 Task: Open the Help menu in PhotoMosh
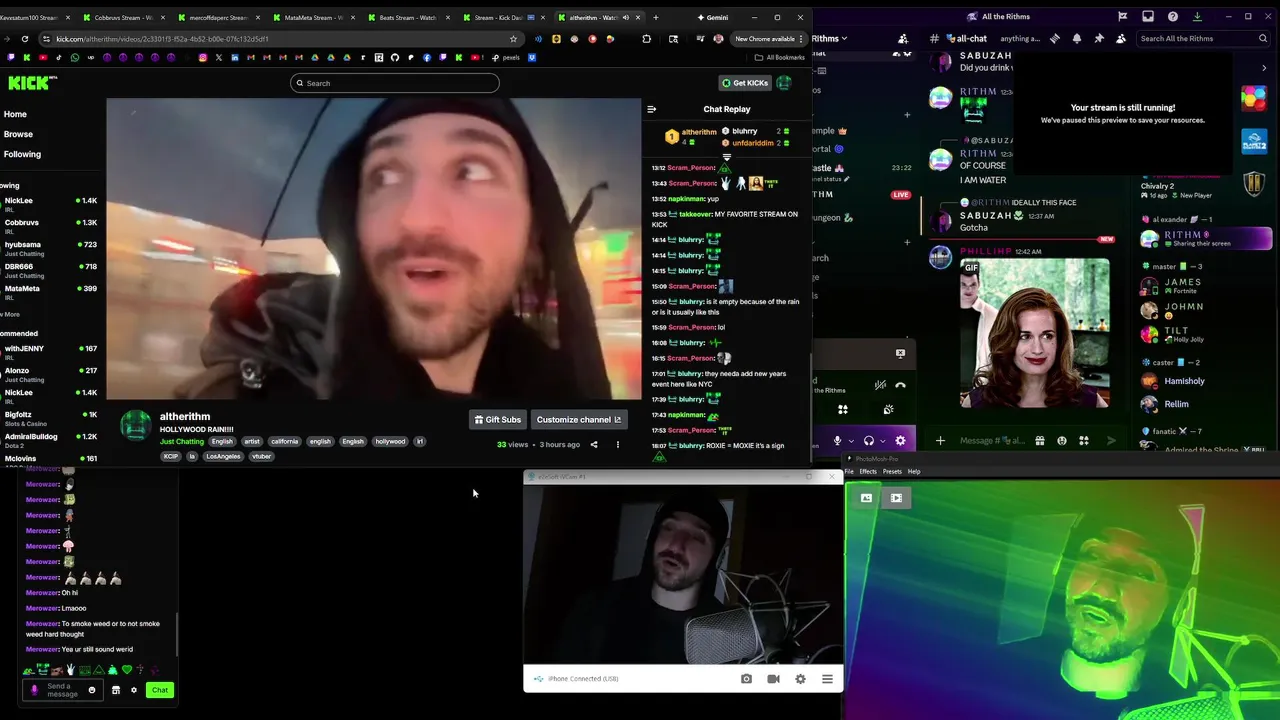(x=914, y=472)
